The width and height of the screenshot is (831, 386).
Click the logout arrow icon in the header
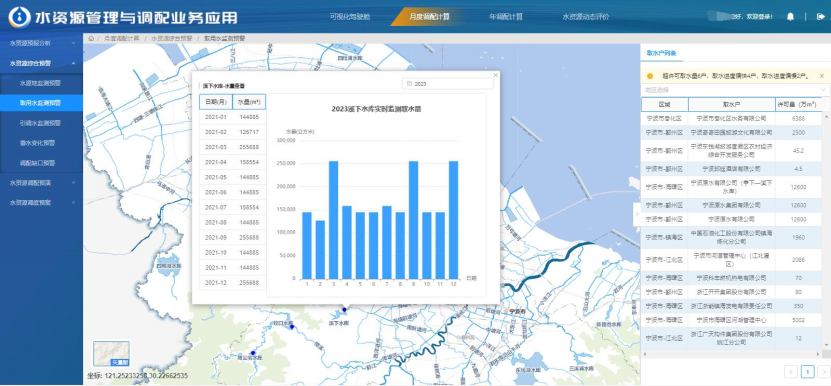(x=821, y=16)
